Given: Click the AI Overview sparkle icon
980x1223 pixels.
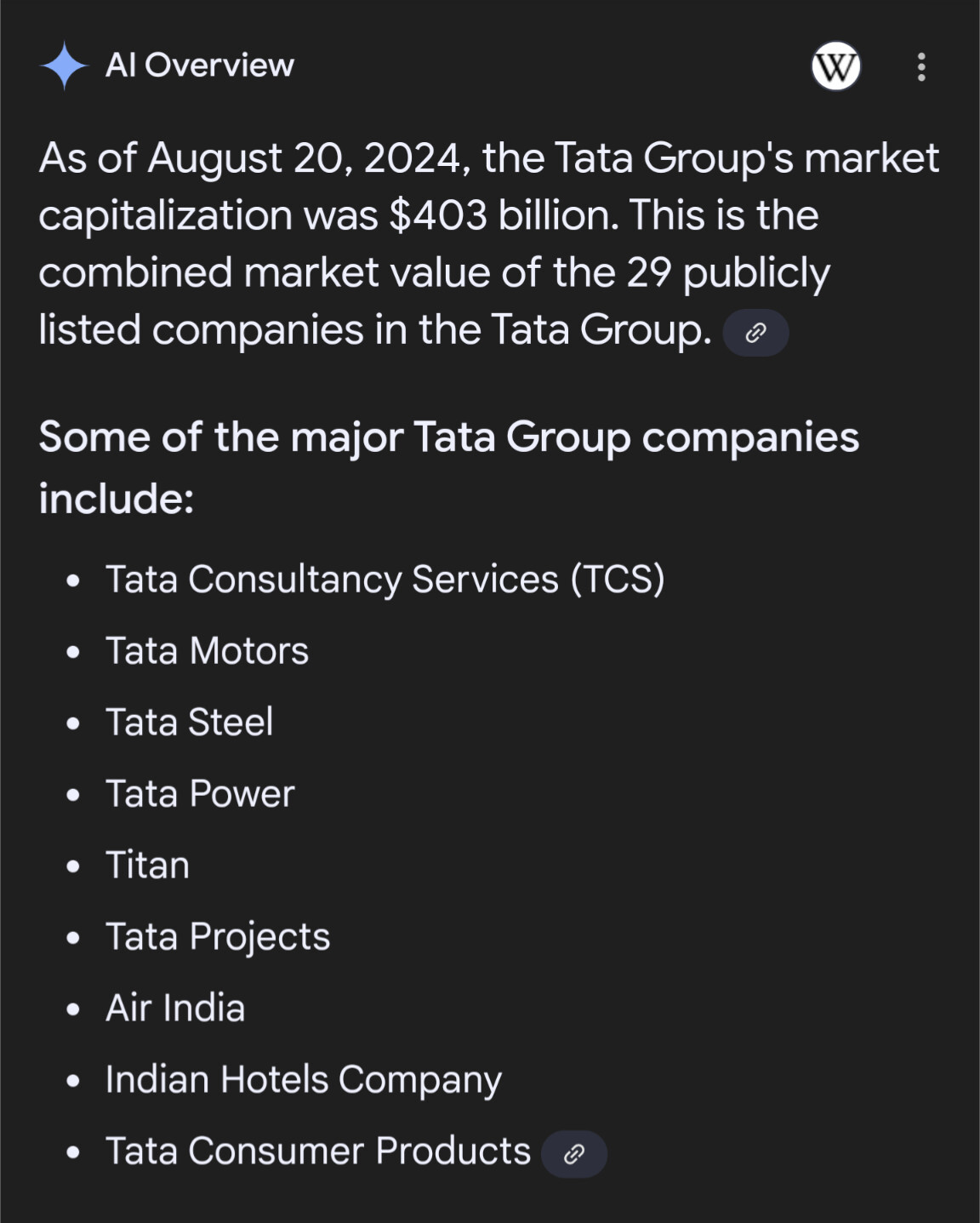Looking at the screenshot, I should click(64, 66).
